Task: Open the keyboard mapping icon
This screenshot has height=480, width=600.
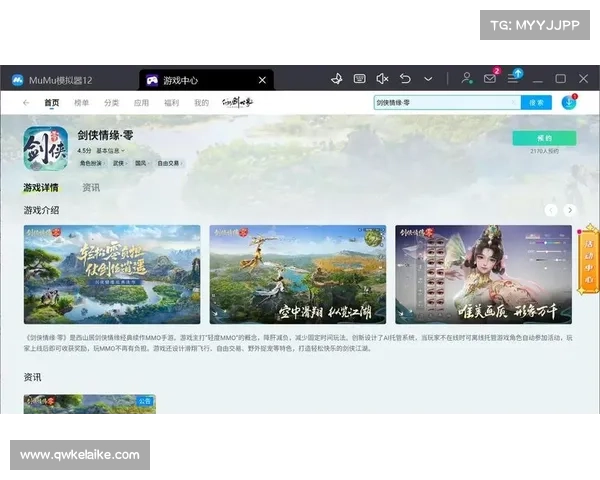Action: pos(359,79)
